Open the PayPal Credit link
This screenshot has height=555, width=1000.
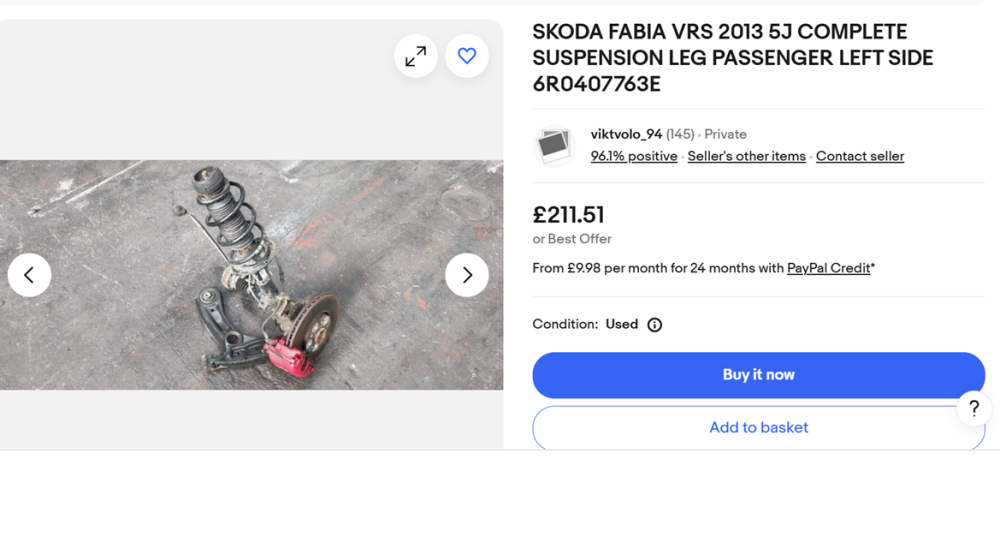click(x=828, y=268)
